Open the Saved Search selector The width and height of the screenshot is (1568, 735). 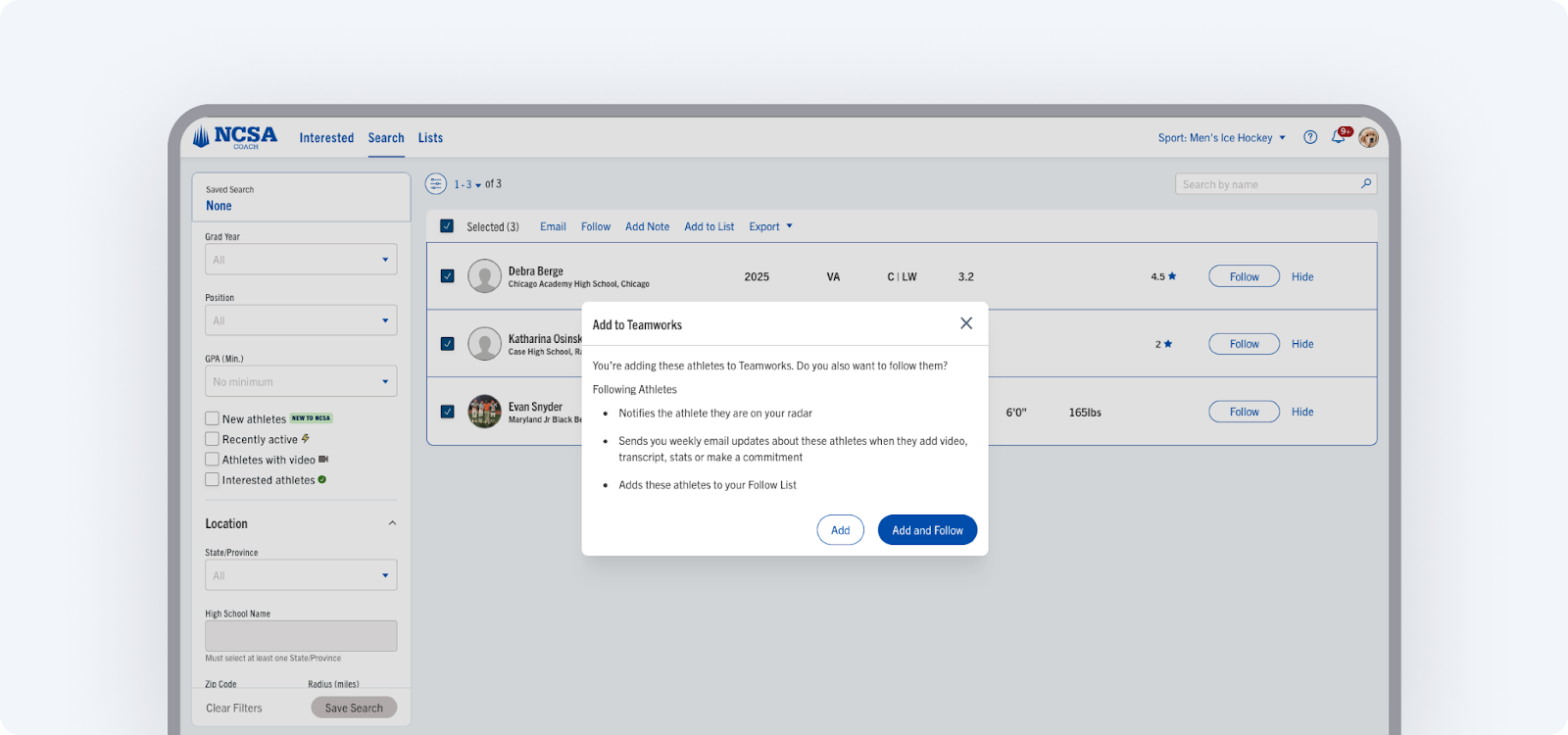point(301,198)
